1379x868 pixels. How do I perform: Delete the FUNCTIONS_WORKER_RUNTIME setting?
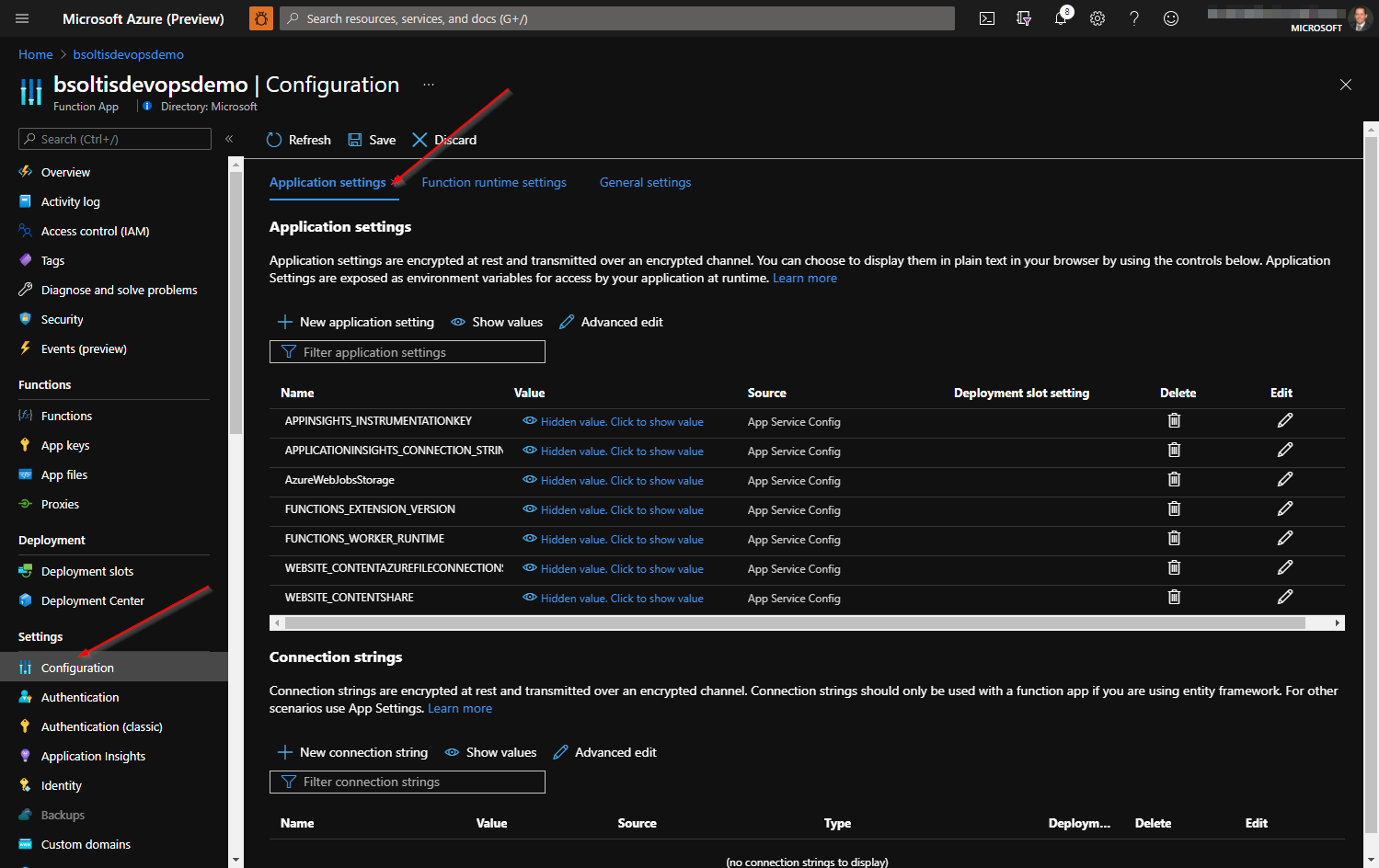pyautogui.click(x=1174, y=539)
